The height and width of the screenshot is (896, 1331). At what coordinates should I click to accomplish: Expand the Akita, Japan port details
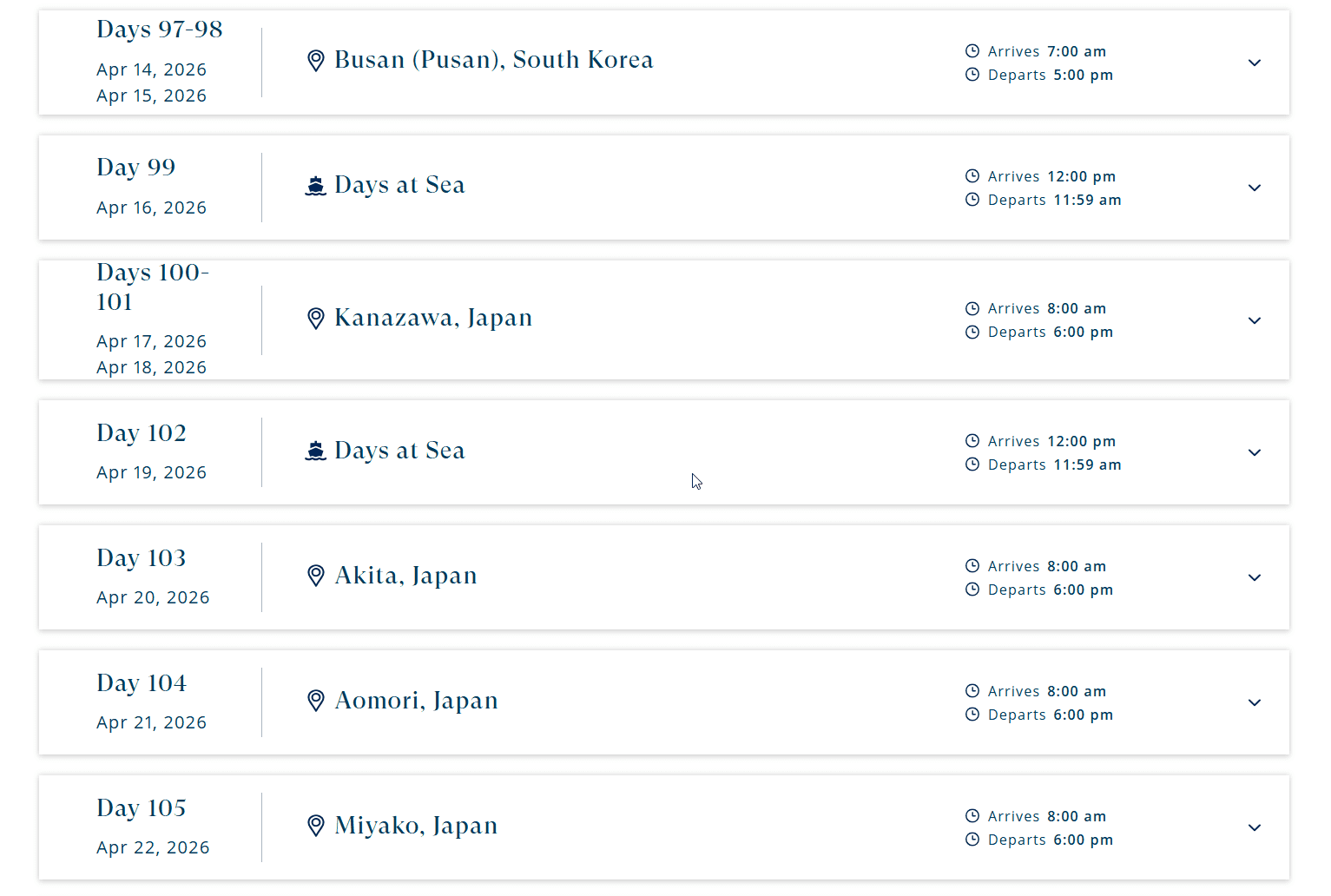(1255, 577)
